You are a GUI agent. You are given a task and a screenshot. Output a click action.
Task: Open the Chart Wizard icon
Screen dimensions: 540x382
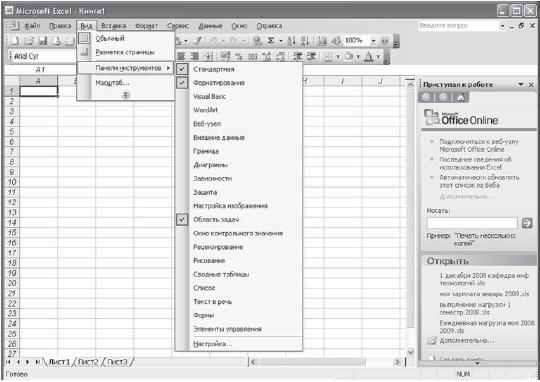[x=322, y=41]
